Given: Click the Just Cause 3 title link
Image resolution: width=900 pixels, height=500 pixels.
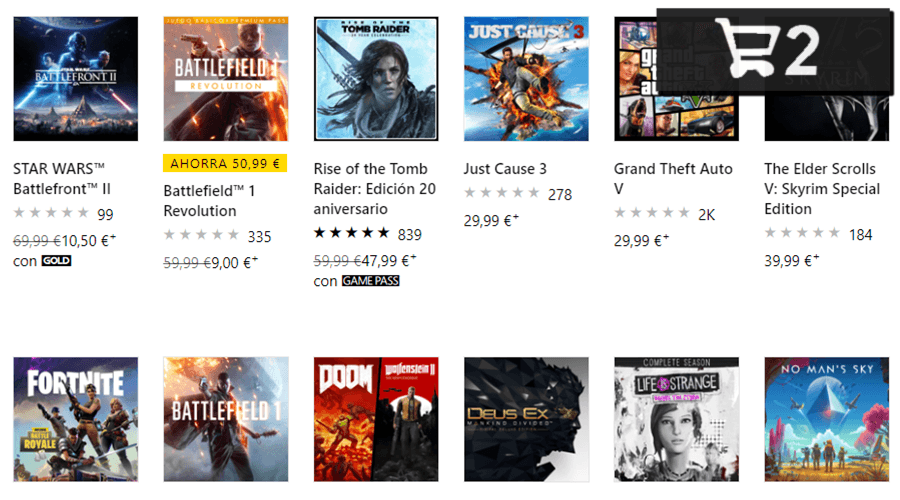Looking at the screenshot, I should click(x=505, y=169).
